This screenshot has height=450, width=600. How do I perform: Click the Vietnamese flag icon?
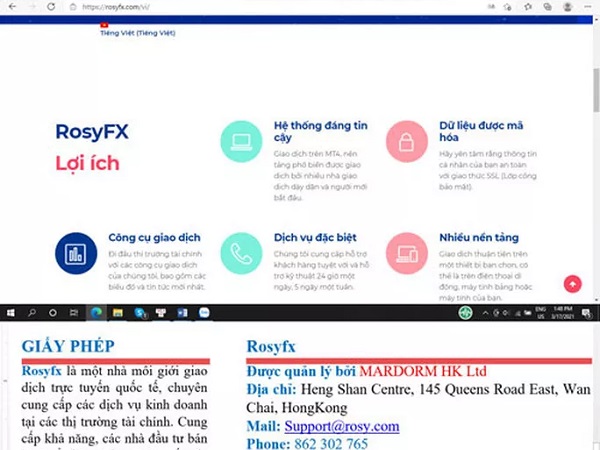coord(104,25)
